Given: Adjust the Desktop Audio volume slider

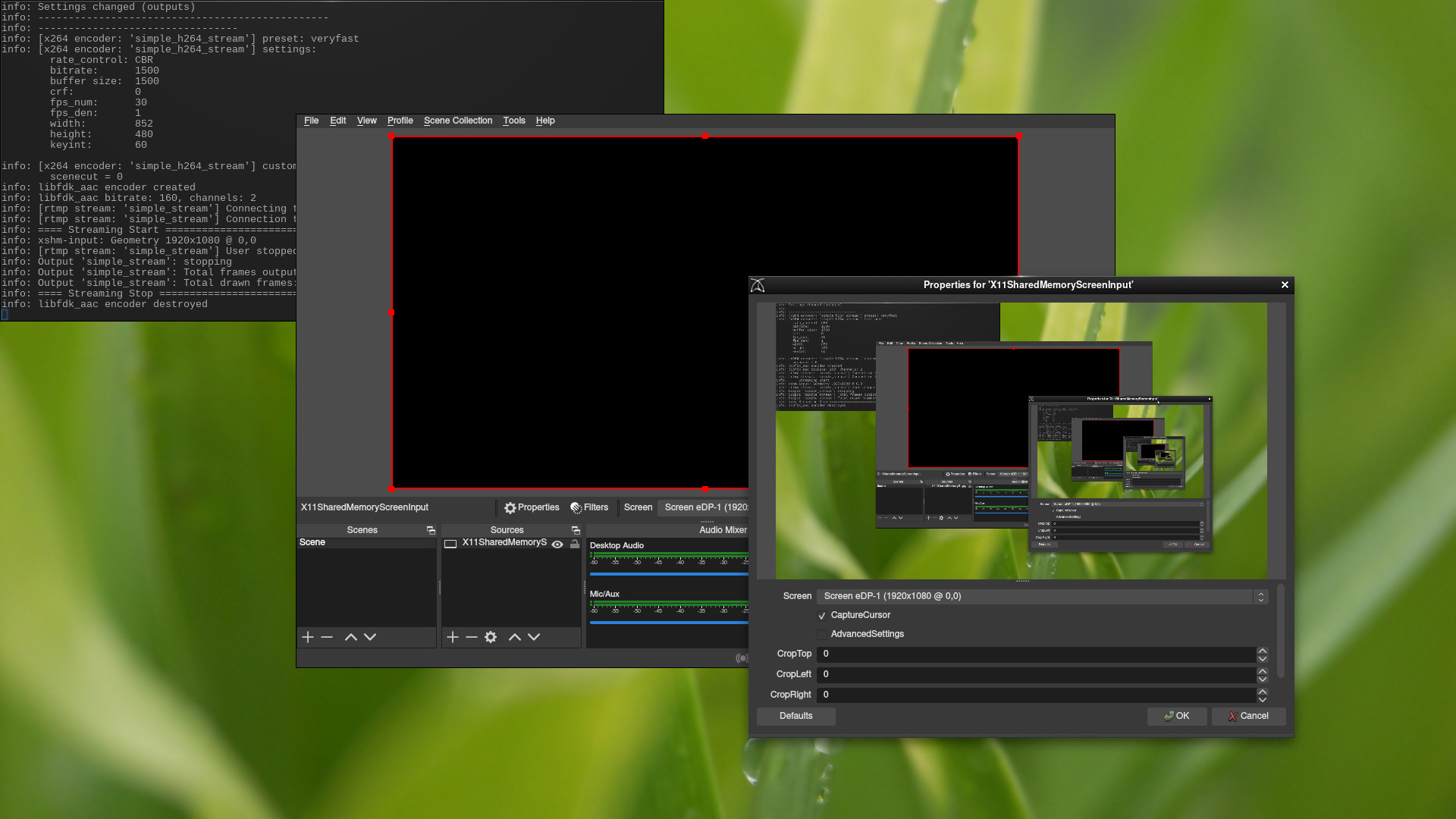Looking at the screenshot, I should [x=669, y=574].
